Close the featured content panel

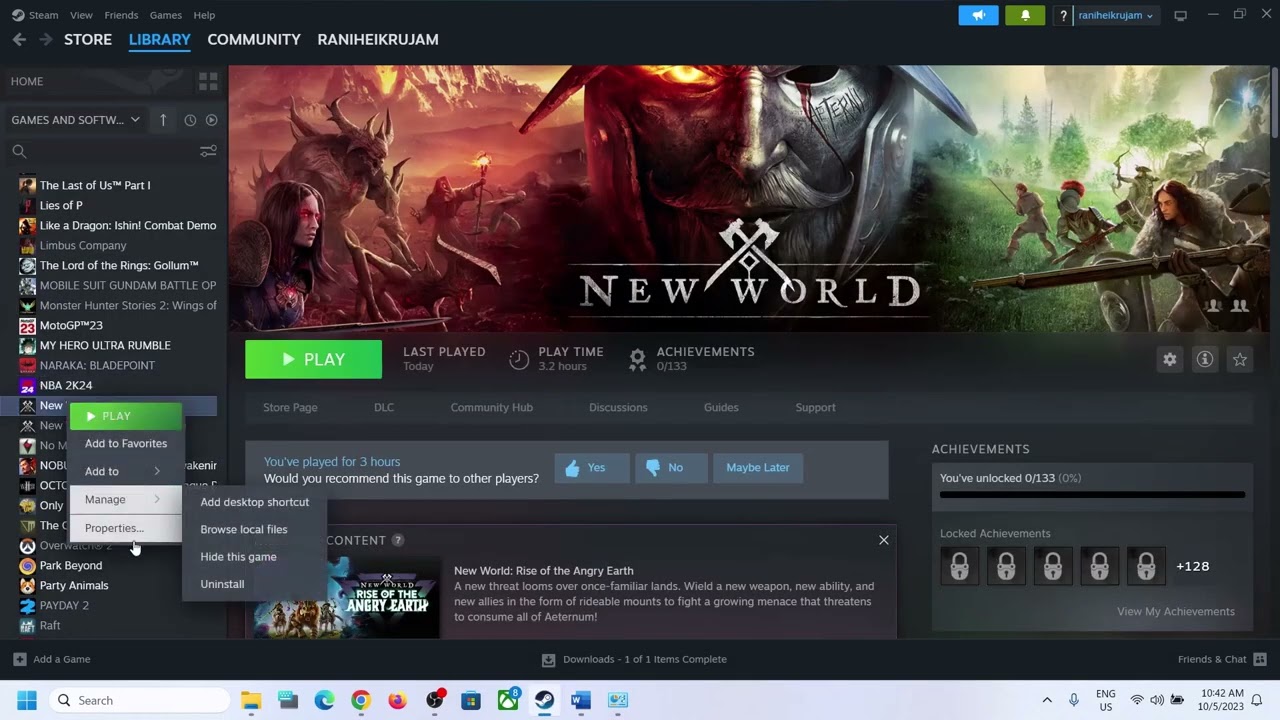[883, 540]
